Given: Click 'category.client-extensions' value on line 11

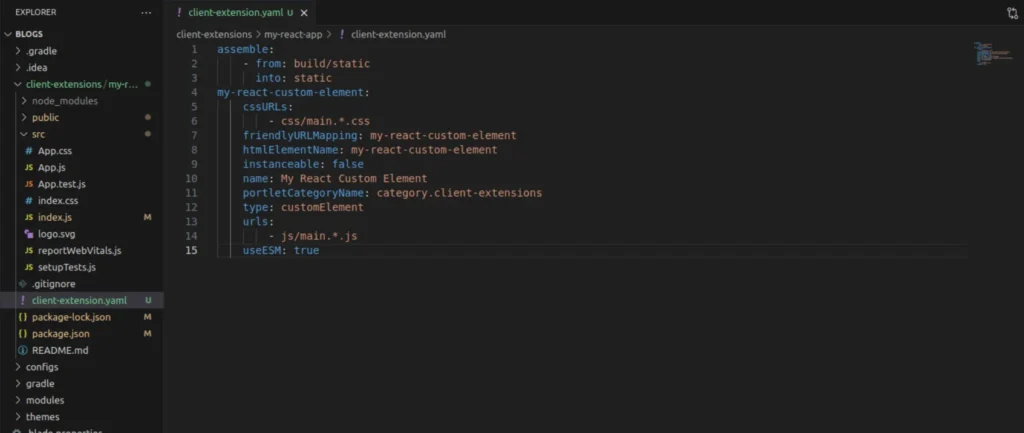Looking at the screenshot, I should click(459, 193).
